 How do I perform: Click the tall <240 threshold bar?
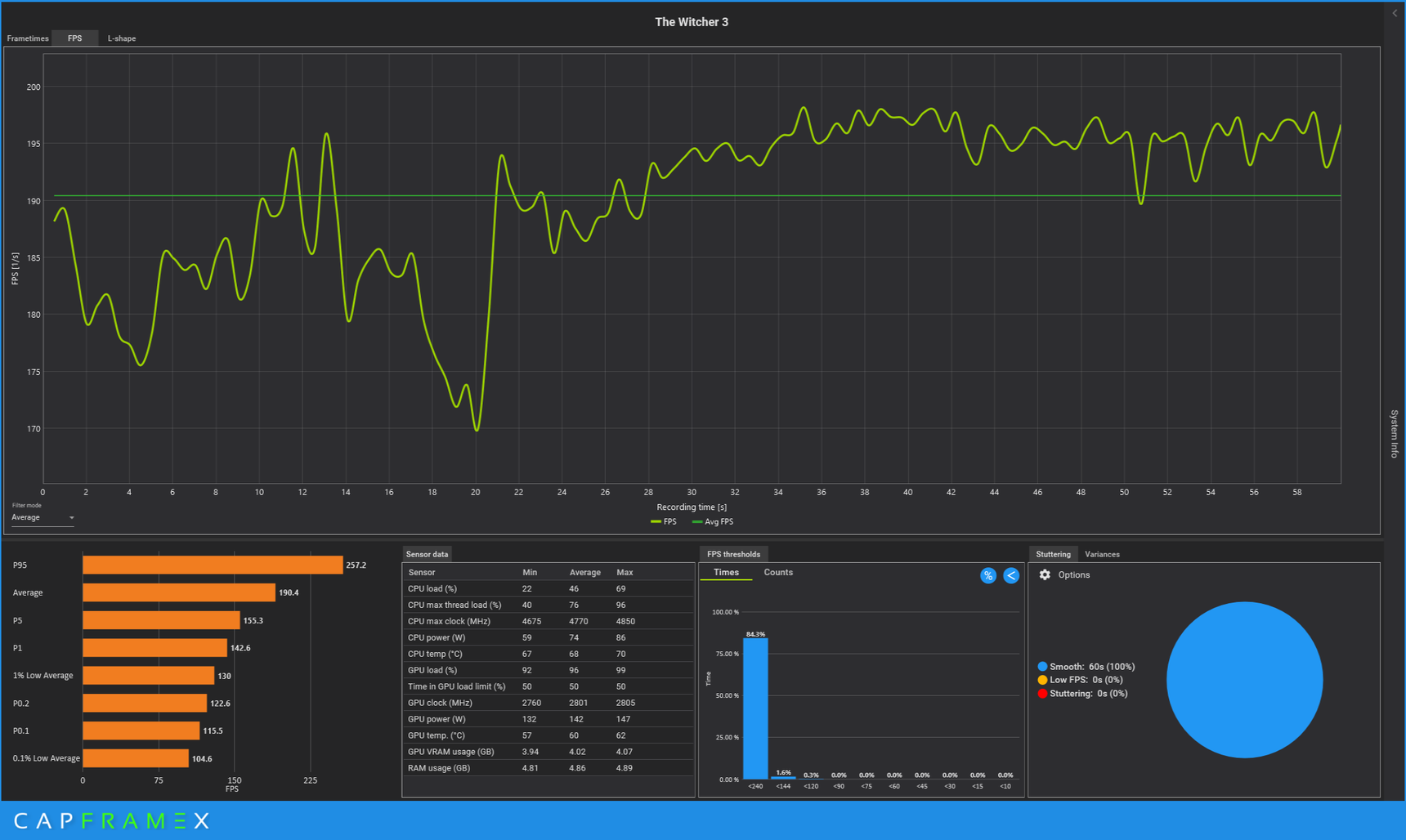tap(755, 708)
